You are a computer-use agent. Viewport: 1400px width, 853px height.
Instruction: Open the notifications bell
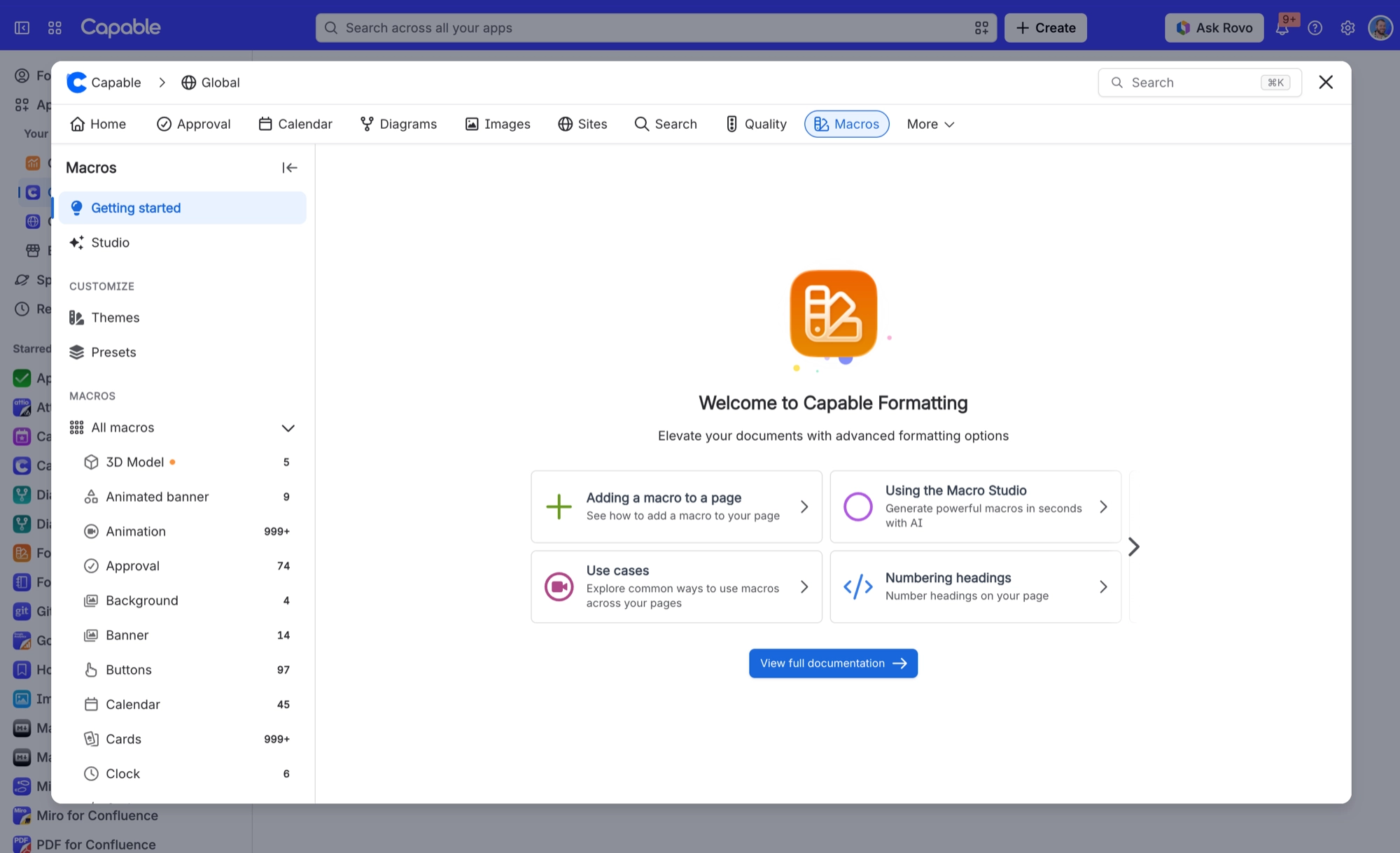1282,28
